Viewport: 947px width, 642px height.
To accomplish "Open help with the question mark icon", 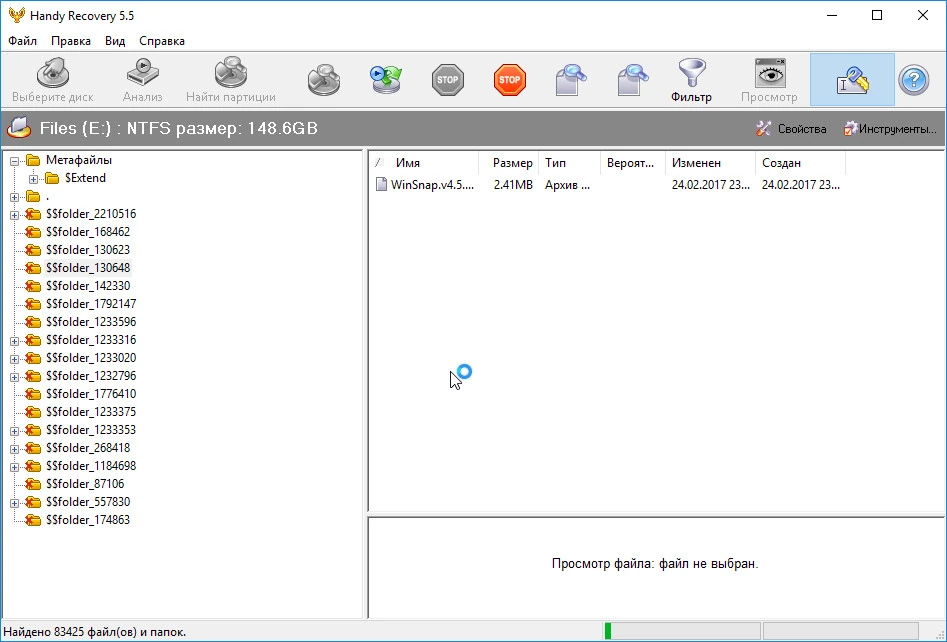I will pyautogui.click(x=914, y=80).
